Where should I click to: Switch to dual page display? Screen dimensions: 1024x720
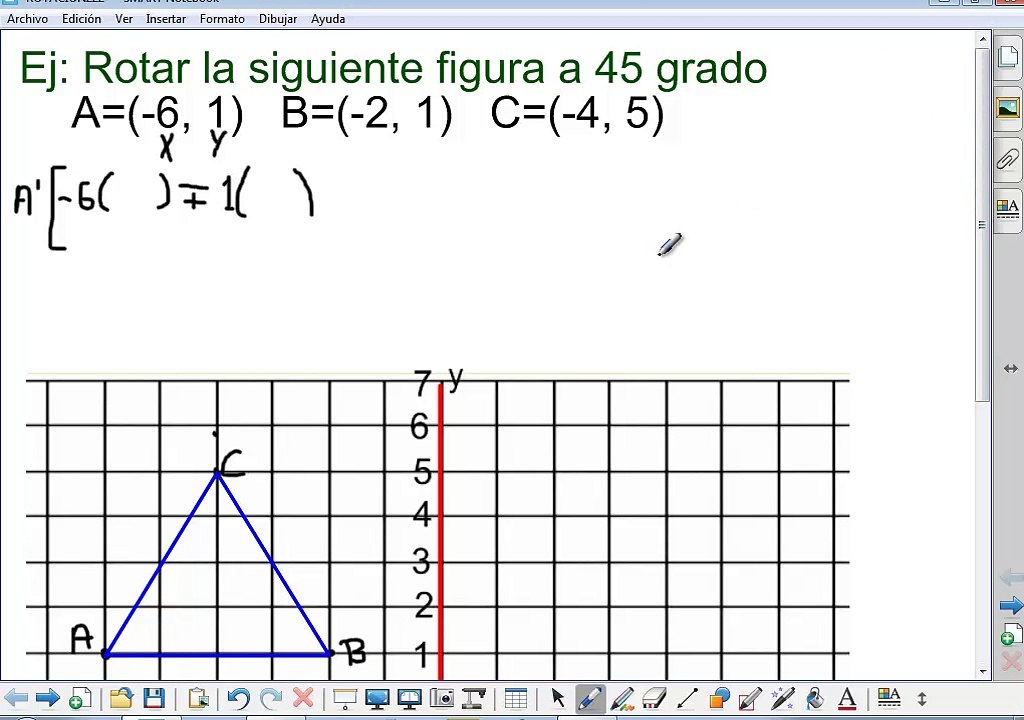(409, 698)
